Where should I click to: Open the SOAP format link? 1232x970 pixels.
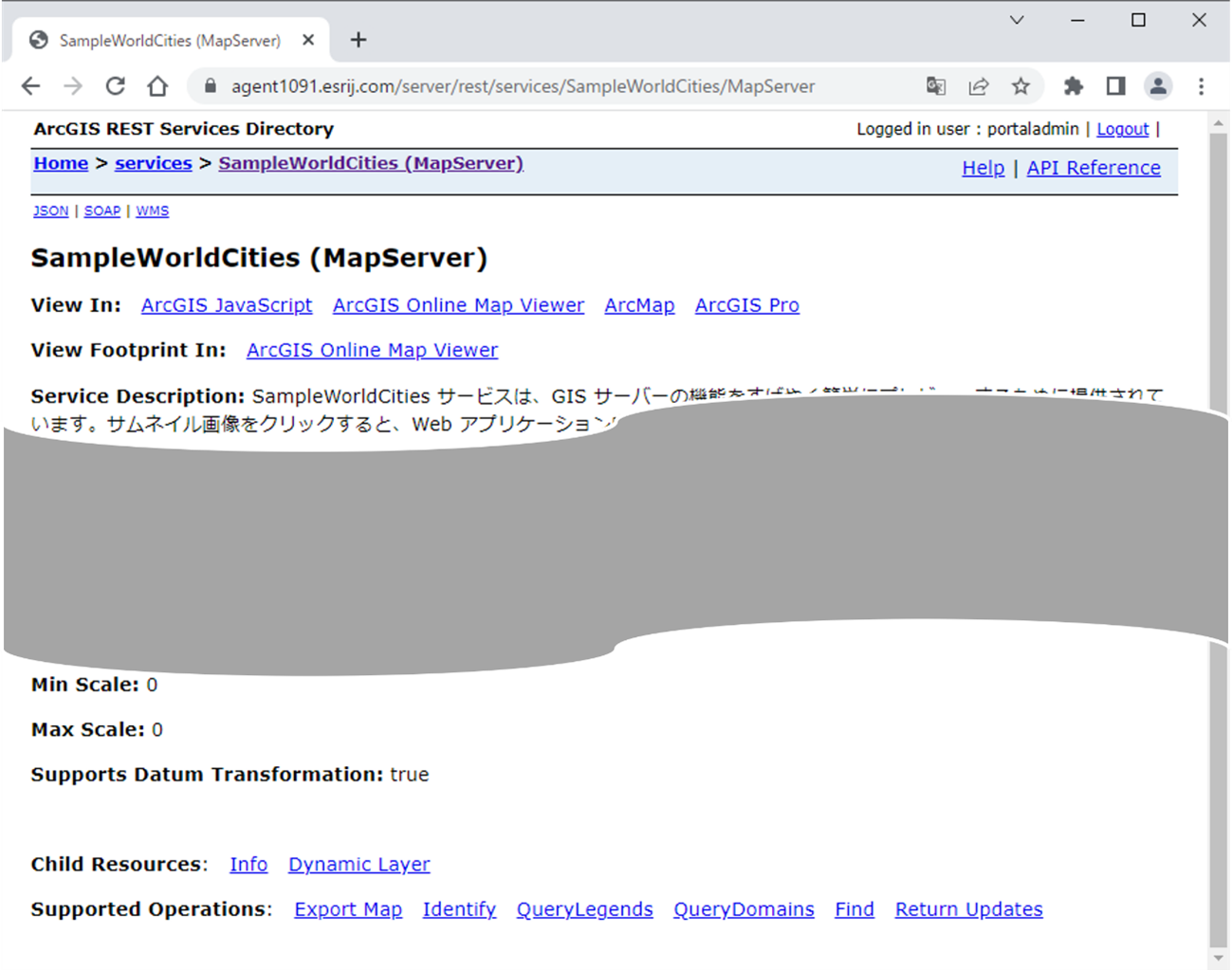[102, 210]
